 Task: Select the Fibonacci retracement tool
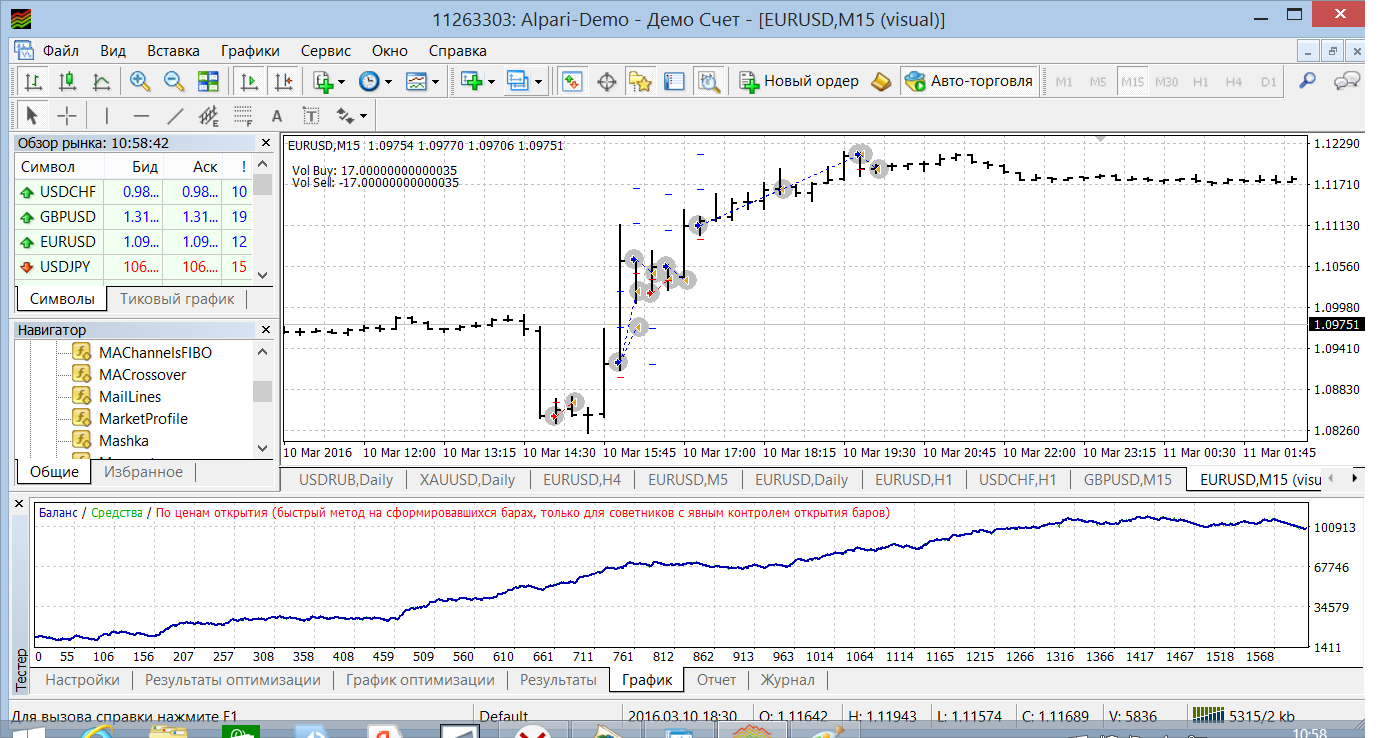(x=243, y=115)
